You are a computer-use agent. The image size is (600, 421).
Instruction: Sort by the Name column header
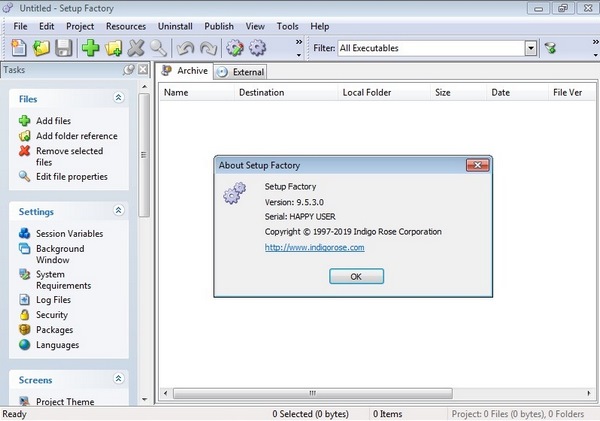[197, 93]
